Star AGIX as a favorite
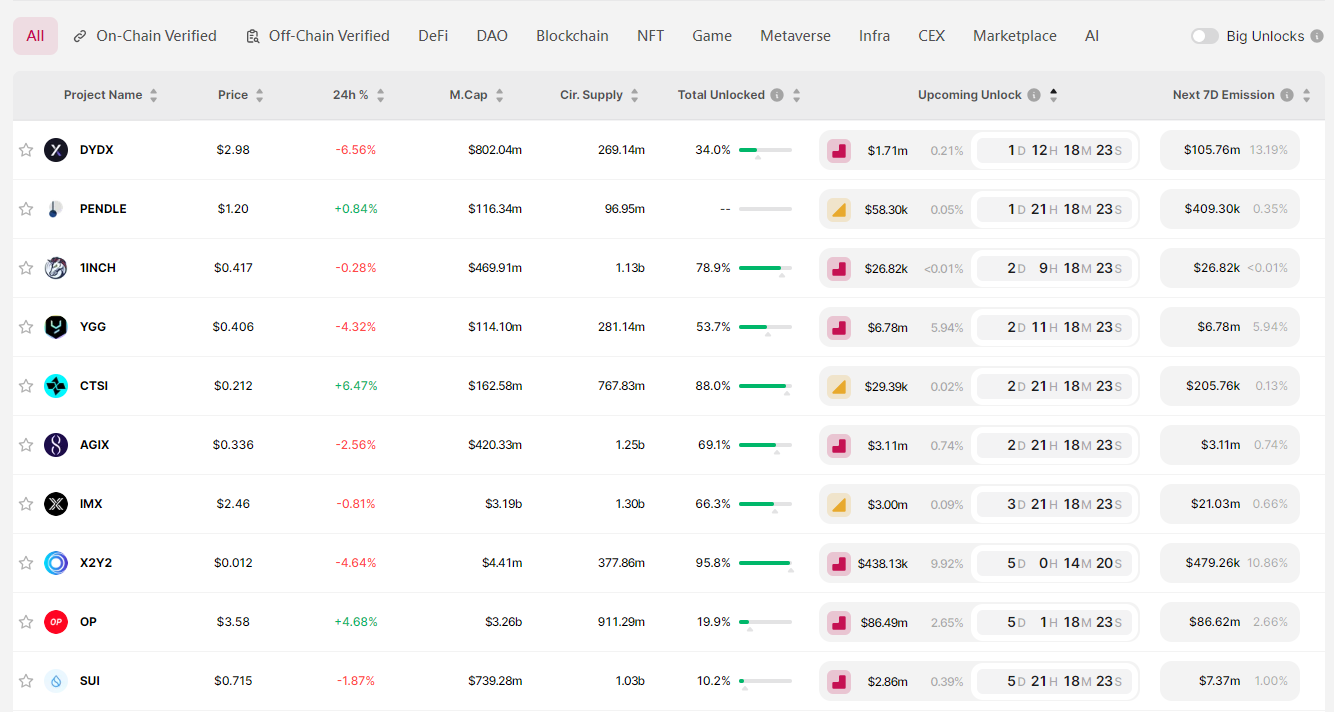The height and width of the screenshot is (712, 1334). 26,445
